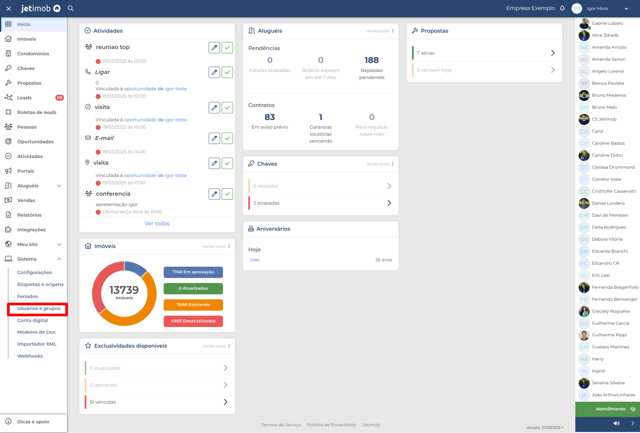Open the search magnifier in top bar
This screenshot has width=640, height=433.
(71, 8)
